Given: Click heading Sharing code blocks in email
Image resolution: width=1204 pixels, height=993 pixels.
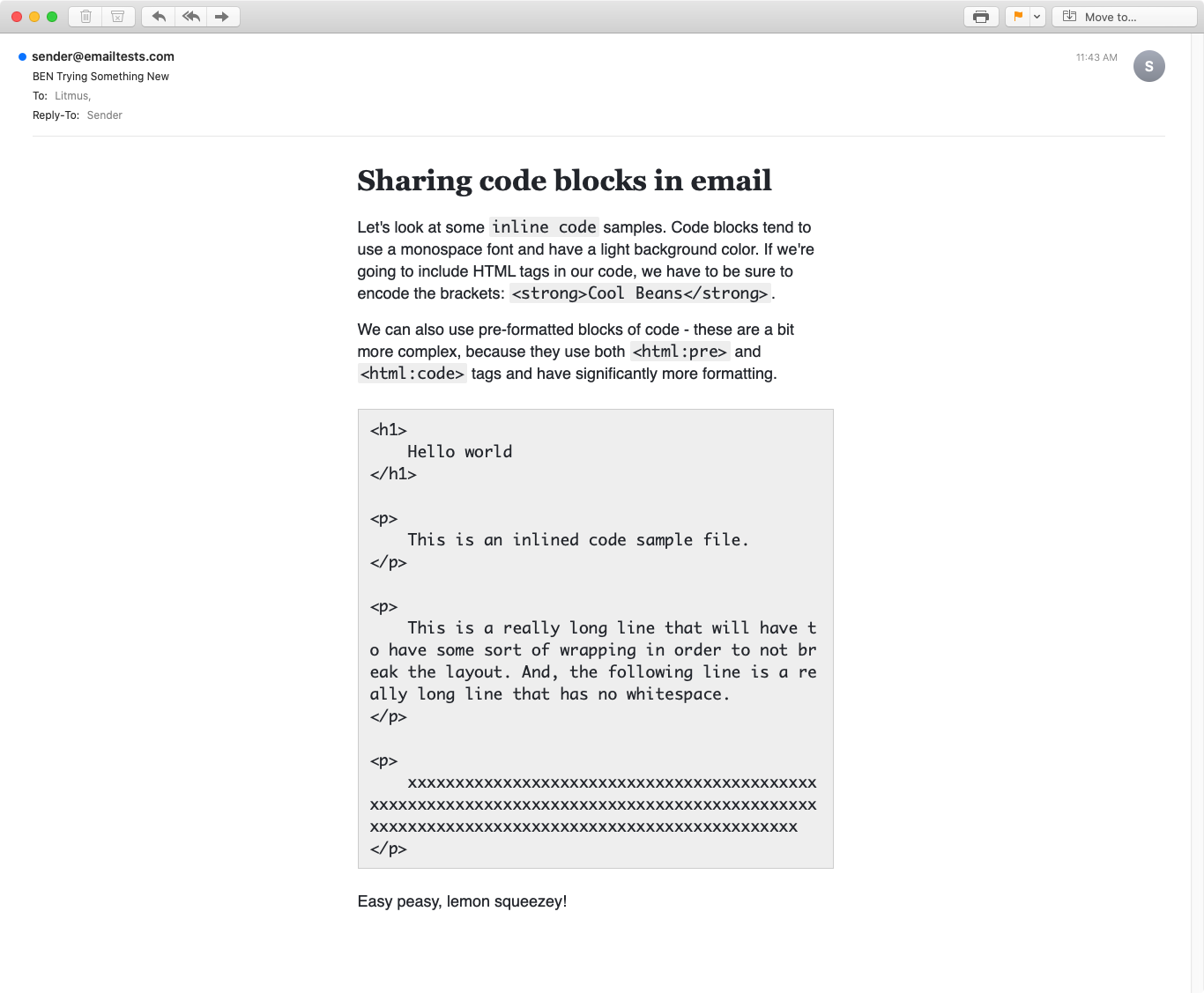Looking at the screenshot, I should point(564,181).
